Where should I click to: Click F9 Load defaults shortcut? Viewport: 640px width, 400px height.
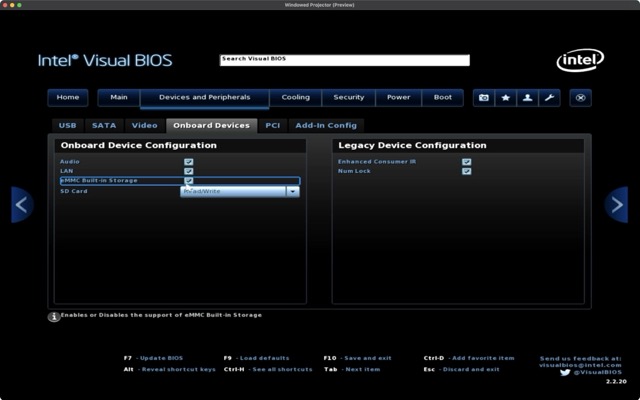256,358
